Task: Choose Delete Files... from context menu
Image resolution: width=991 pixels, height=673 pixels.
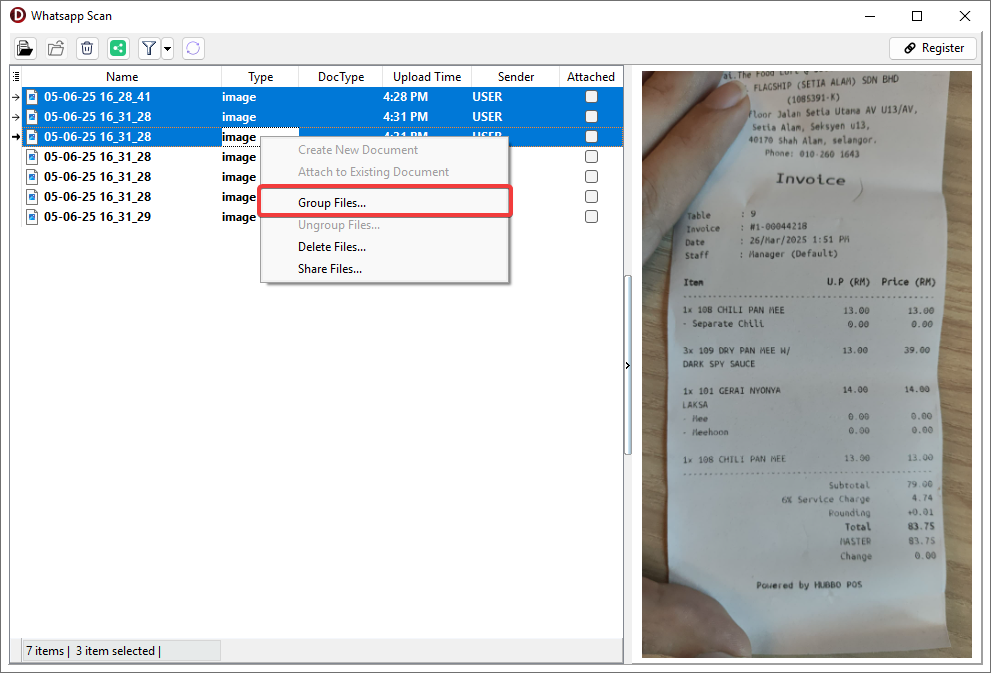Action: pos(384,246)
